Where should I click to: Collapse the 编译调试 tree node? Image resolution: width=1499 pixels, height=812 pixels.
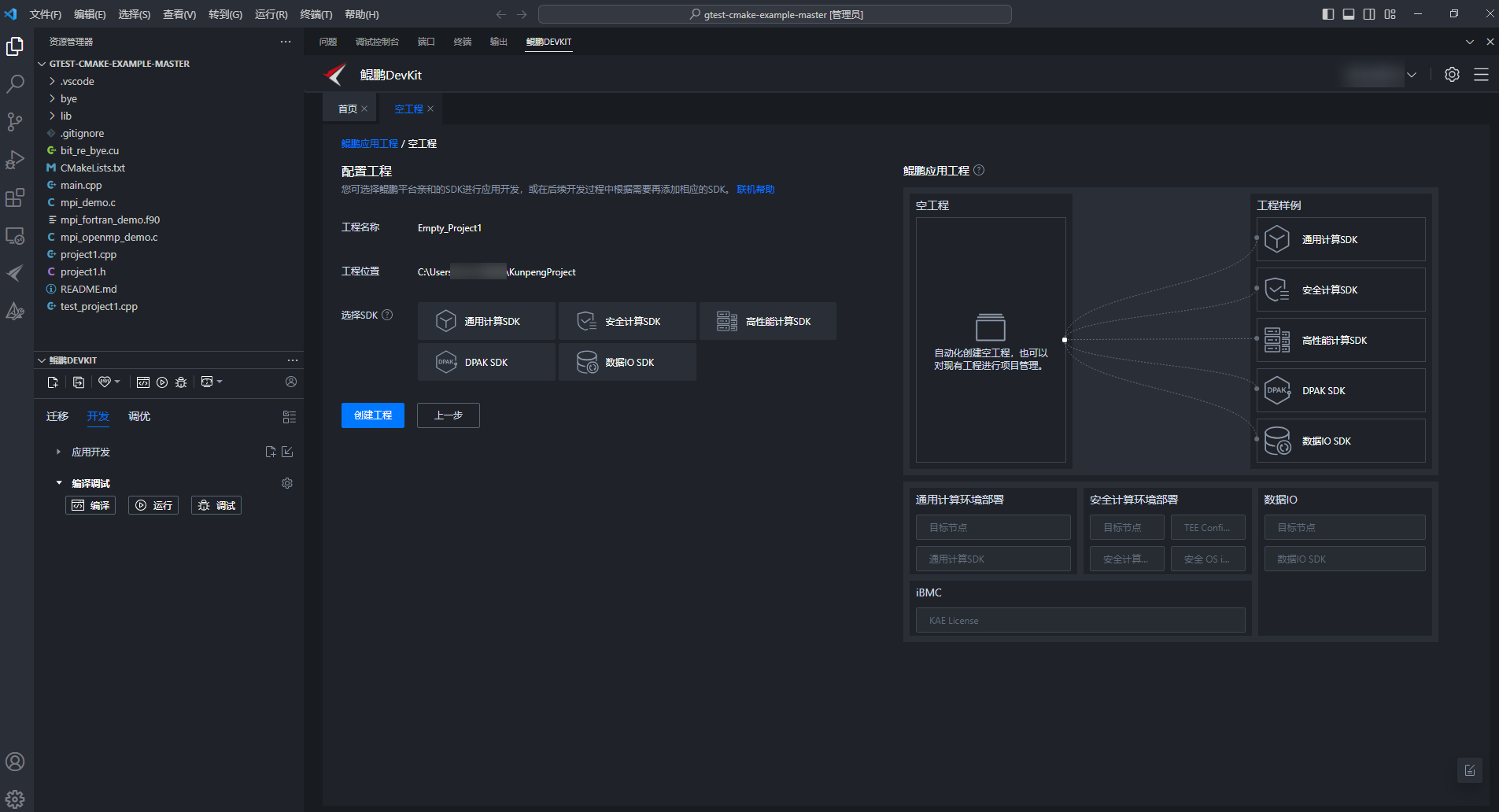(x=58, y=483)
